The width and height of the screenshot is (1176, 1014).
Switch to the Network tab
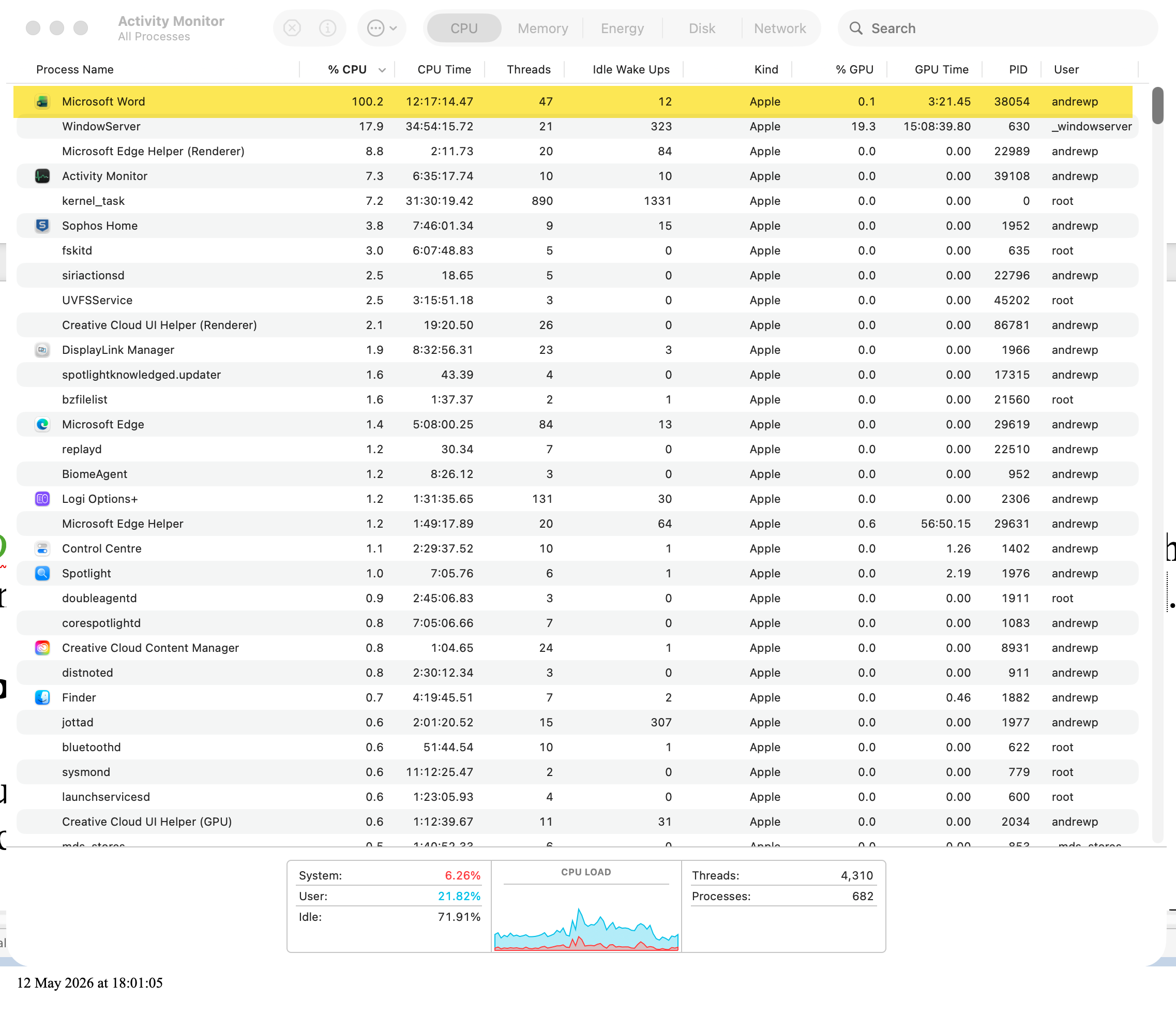tap(780, 28)
